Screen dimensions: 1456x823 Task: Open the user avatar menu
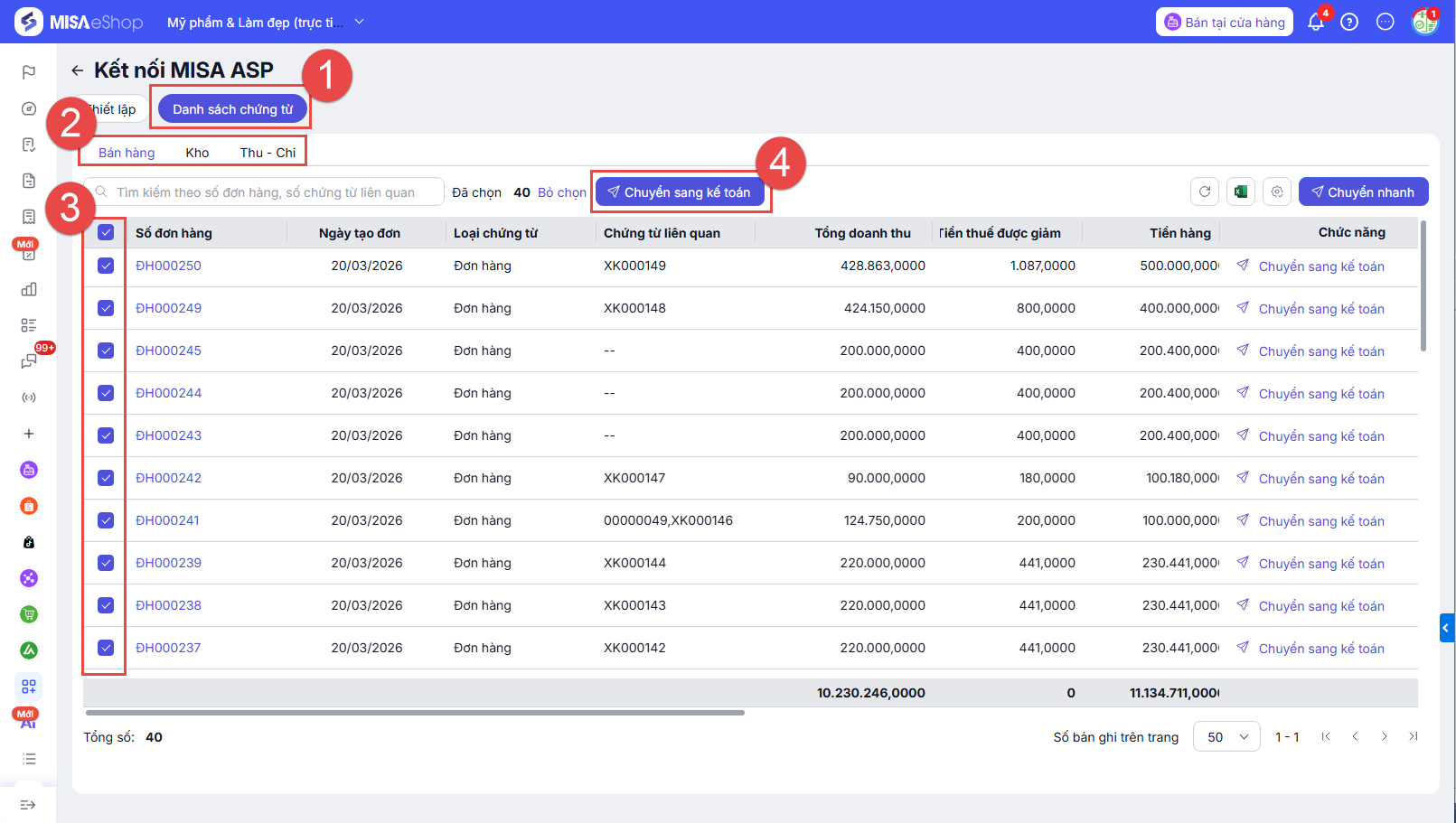(1425, 22)
